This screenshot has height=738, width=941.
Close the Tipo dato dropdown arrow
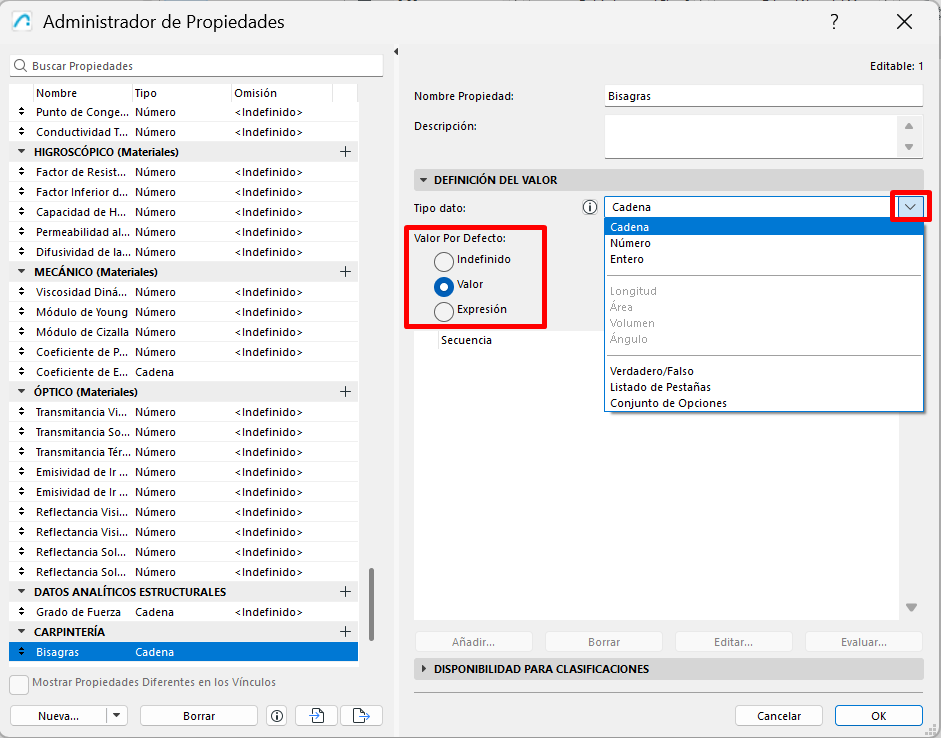point(910,207)
